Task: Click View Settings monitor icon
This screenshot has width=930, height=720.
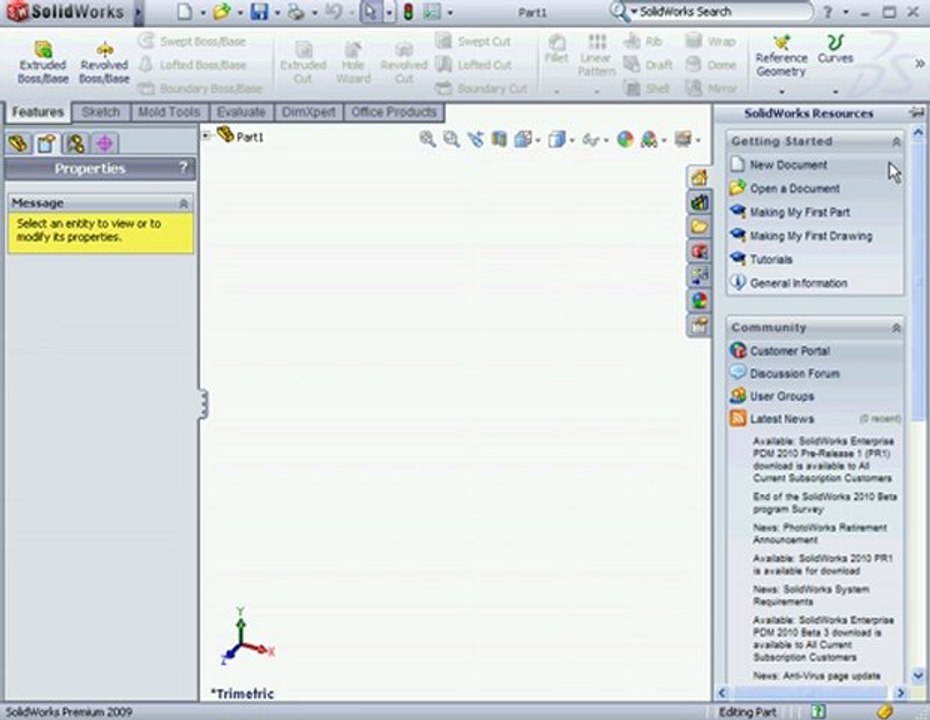Action: [684, 139]
